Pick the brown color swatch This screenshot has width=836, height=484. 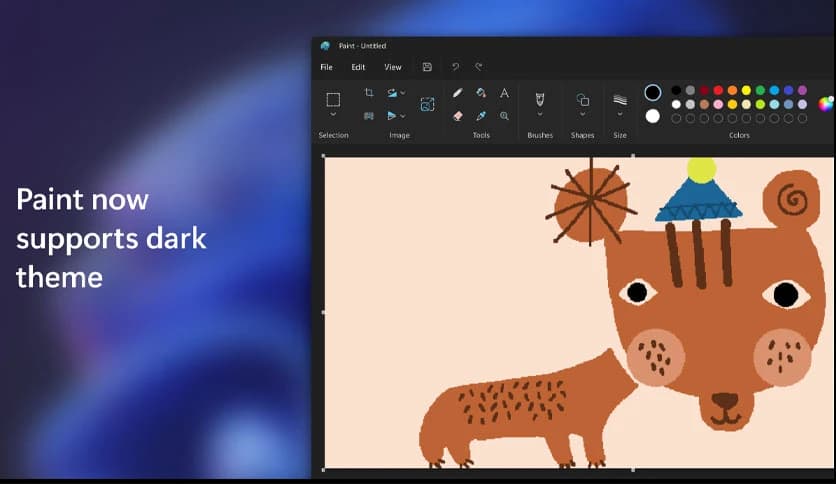pos(704,104)
